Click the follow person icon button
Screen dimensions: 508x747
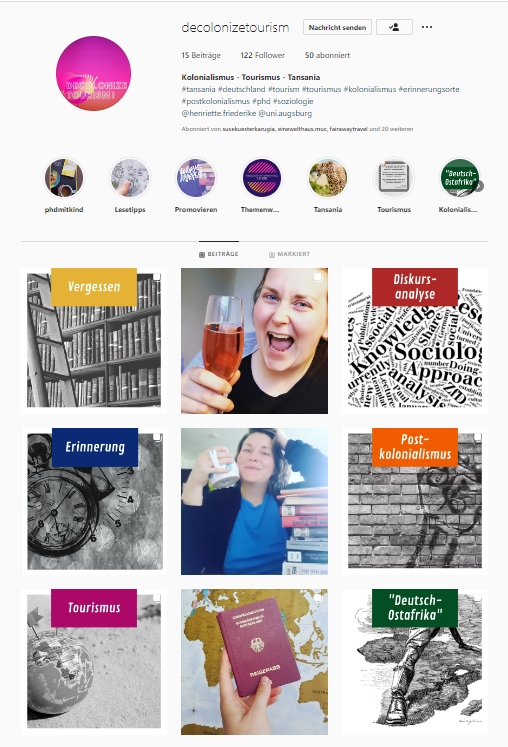(394, 27)
